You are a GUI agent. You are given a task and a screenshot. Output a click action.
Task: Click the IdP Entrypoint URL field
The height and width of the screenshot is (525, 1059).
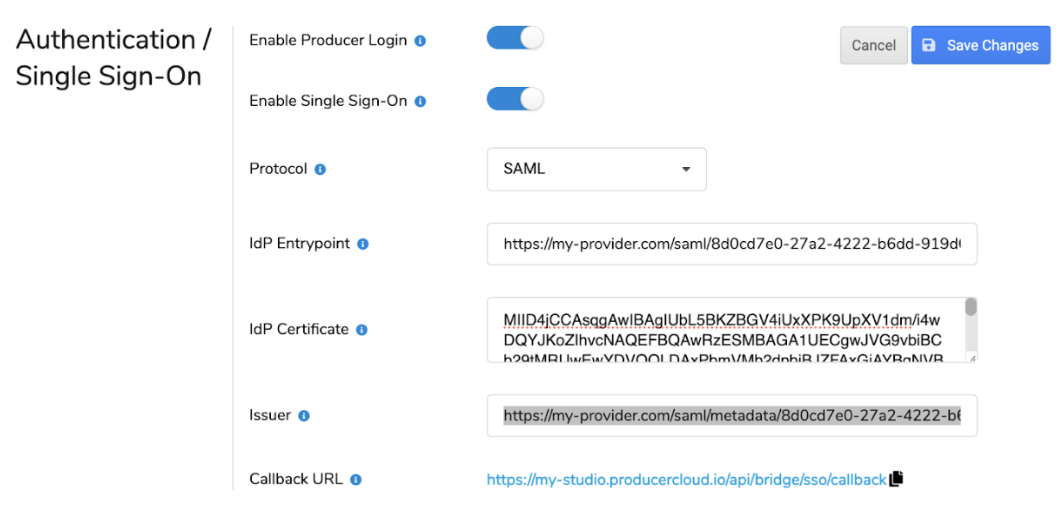point(732,244)
